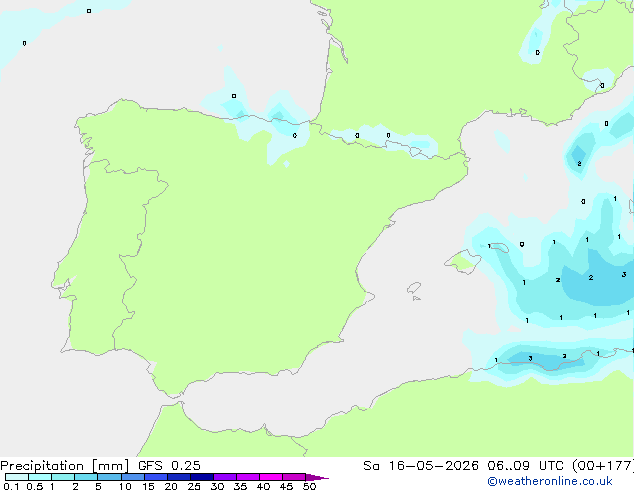Screen dimensions: 634x490
Task: Click the 'GFS 0.25' model label
Action: [x=169, y=466]
